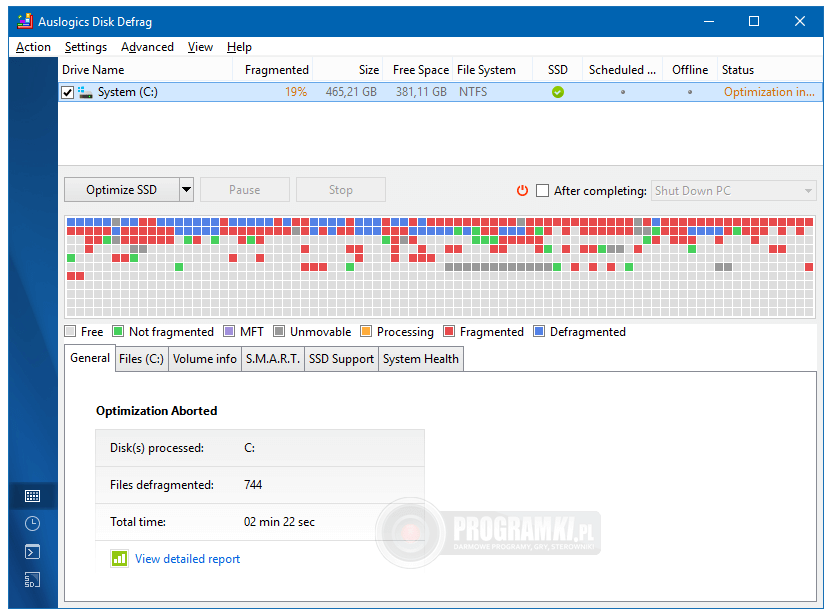Click the Status column header
This screenshot has width=833, height=616.
tap(770, 70)
